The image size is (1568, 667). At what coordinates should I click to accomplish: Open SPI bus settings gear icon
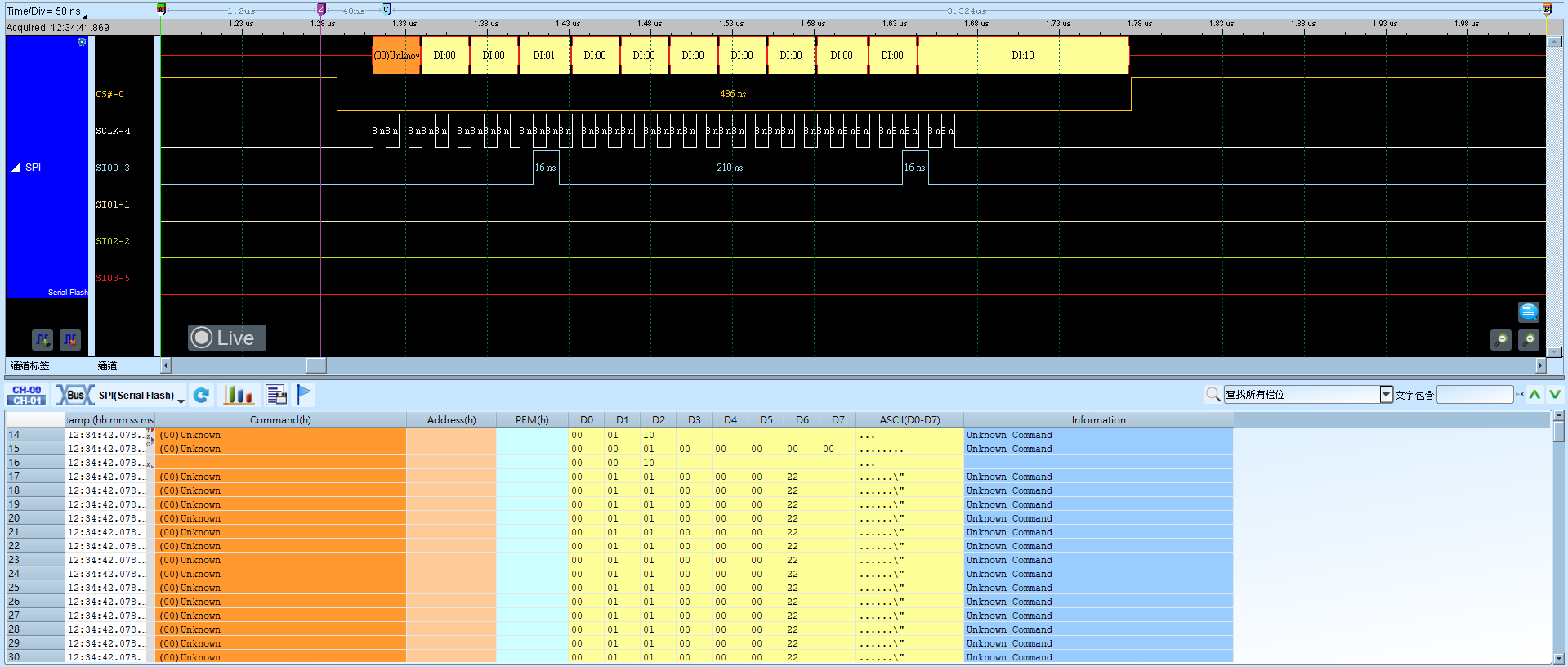coord(82,42)
